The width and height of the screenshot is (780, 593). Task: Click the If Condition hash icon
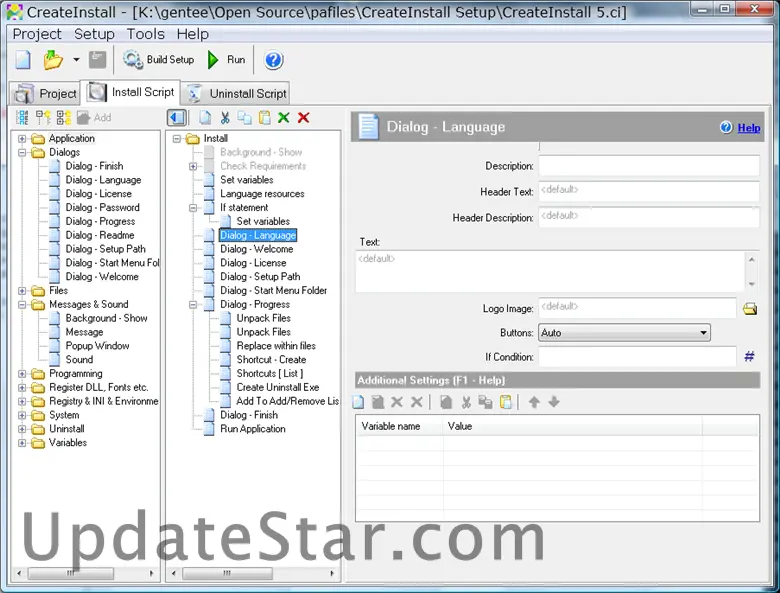[x=749, y=356]
